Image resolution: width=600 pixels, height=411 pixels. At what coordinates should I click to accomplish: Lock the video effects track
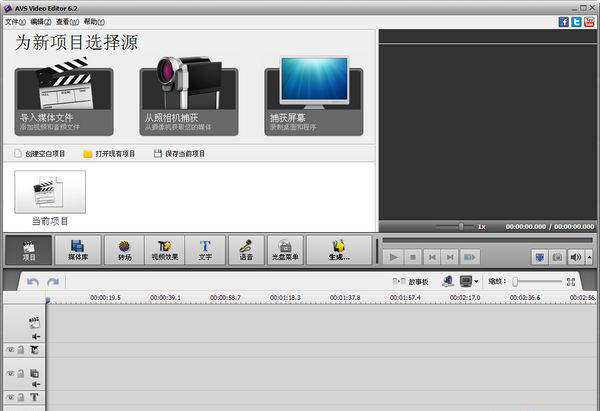tap(21, 349)
